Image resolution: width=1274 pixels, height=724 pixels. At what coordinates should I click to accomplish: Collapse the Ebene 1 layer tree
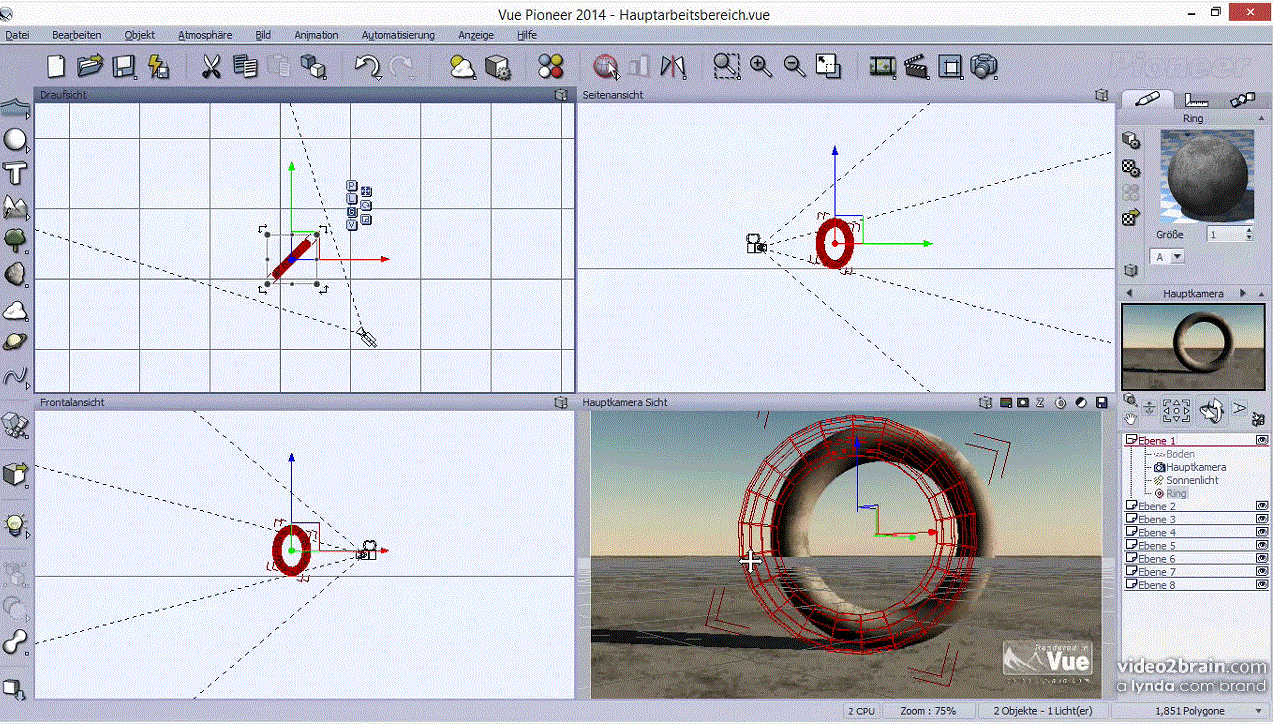[1131, 440]
